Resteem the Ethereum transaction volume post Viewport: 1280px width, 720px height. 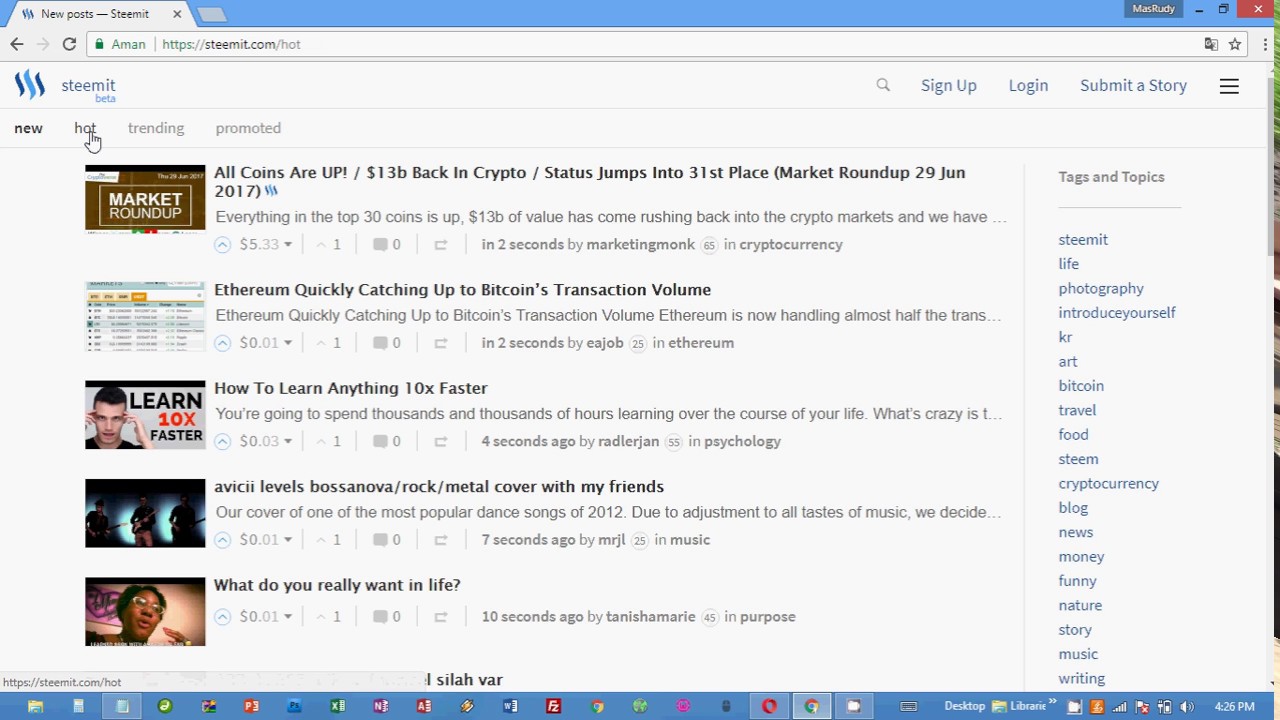click(440, 342)
